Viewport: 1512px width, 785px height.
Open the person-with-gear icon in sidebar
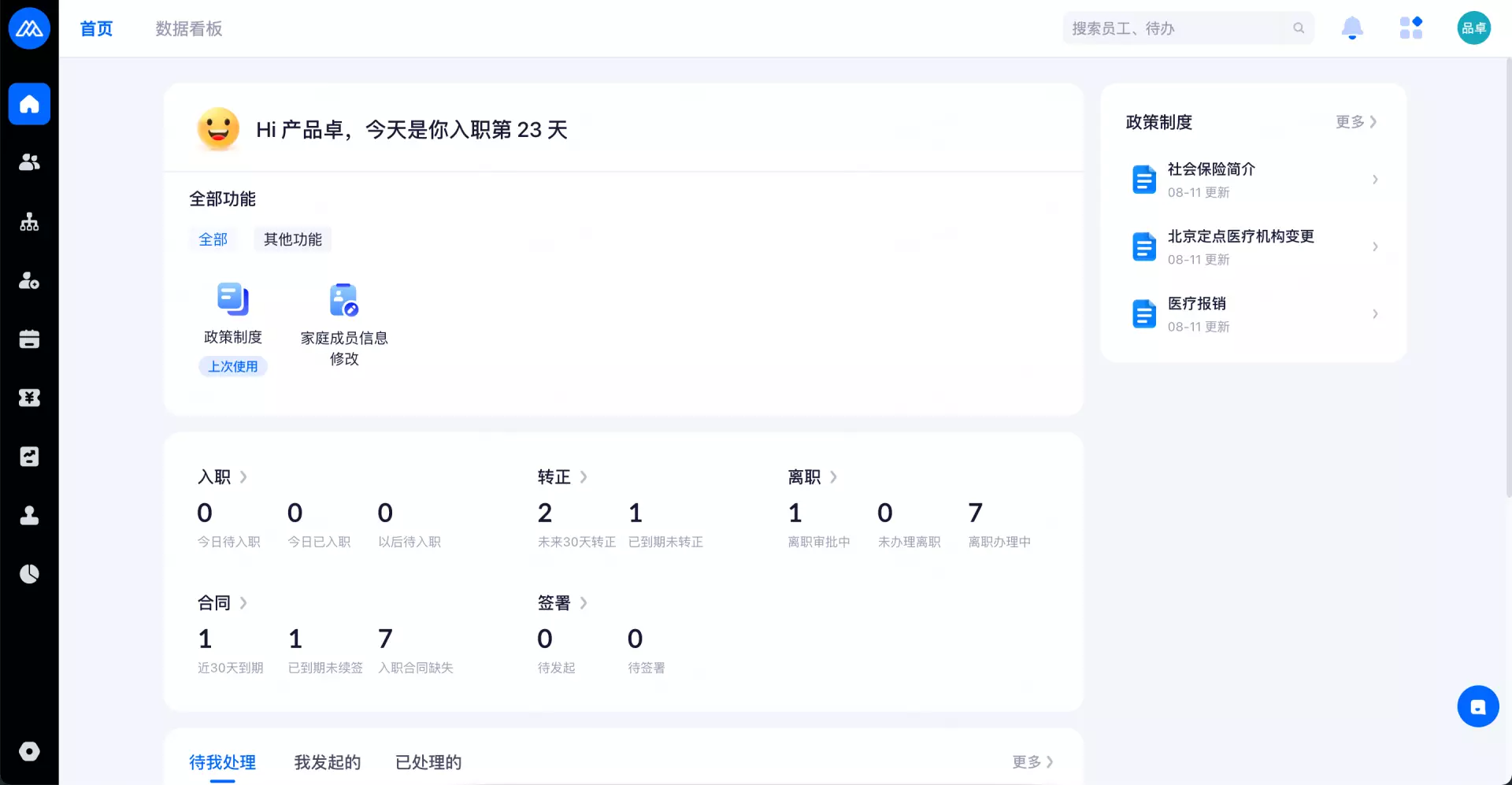29,280
